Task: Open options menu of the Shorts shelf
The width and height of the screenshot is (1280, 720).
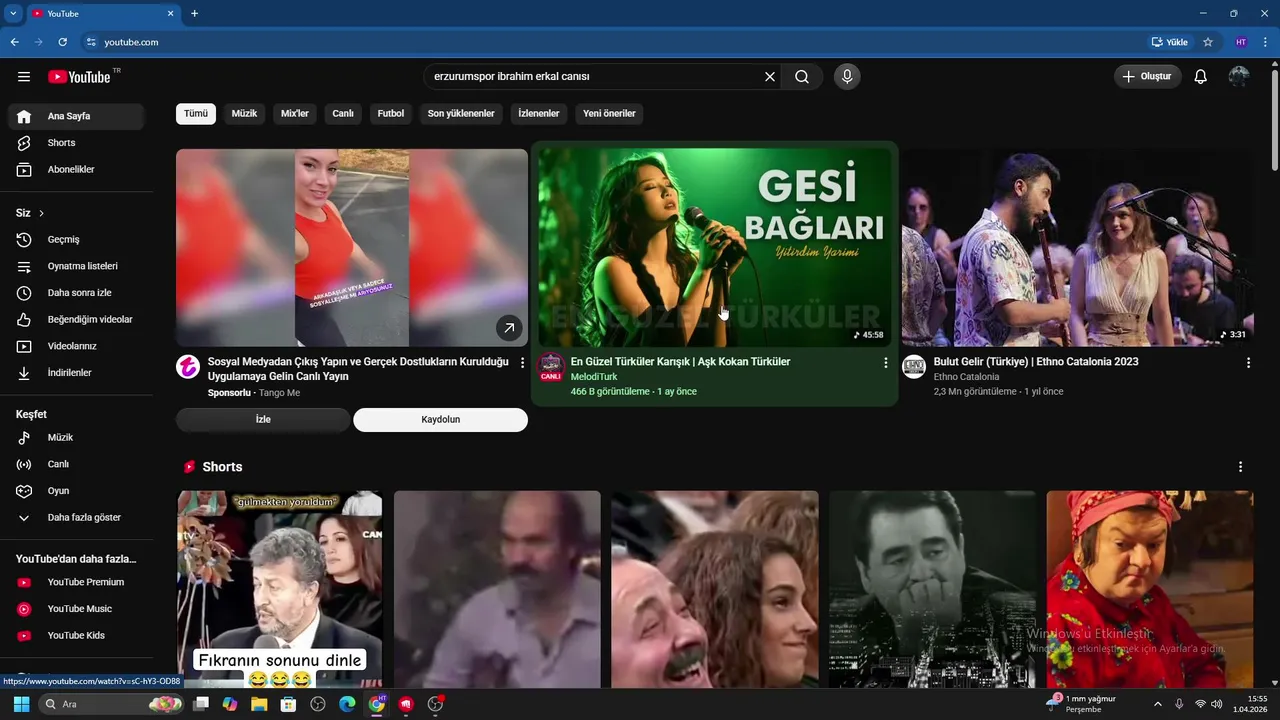Action: [1241, 467]
